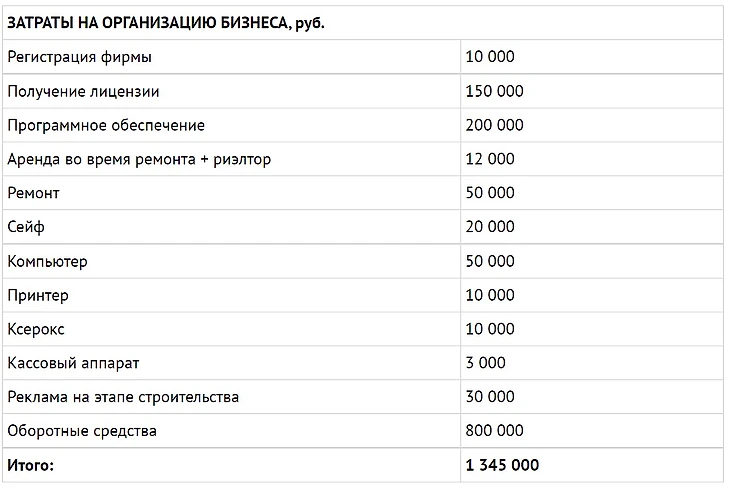Click the 30 000 advertising amount
Viewport: 730px width, 492px height.
(490, 397)
